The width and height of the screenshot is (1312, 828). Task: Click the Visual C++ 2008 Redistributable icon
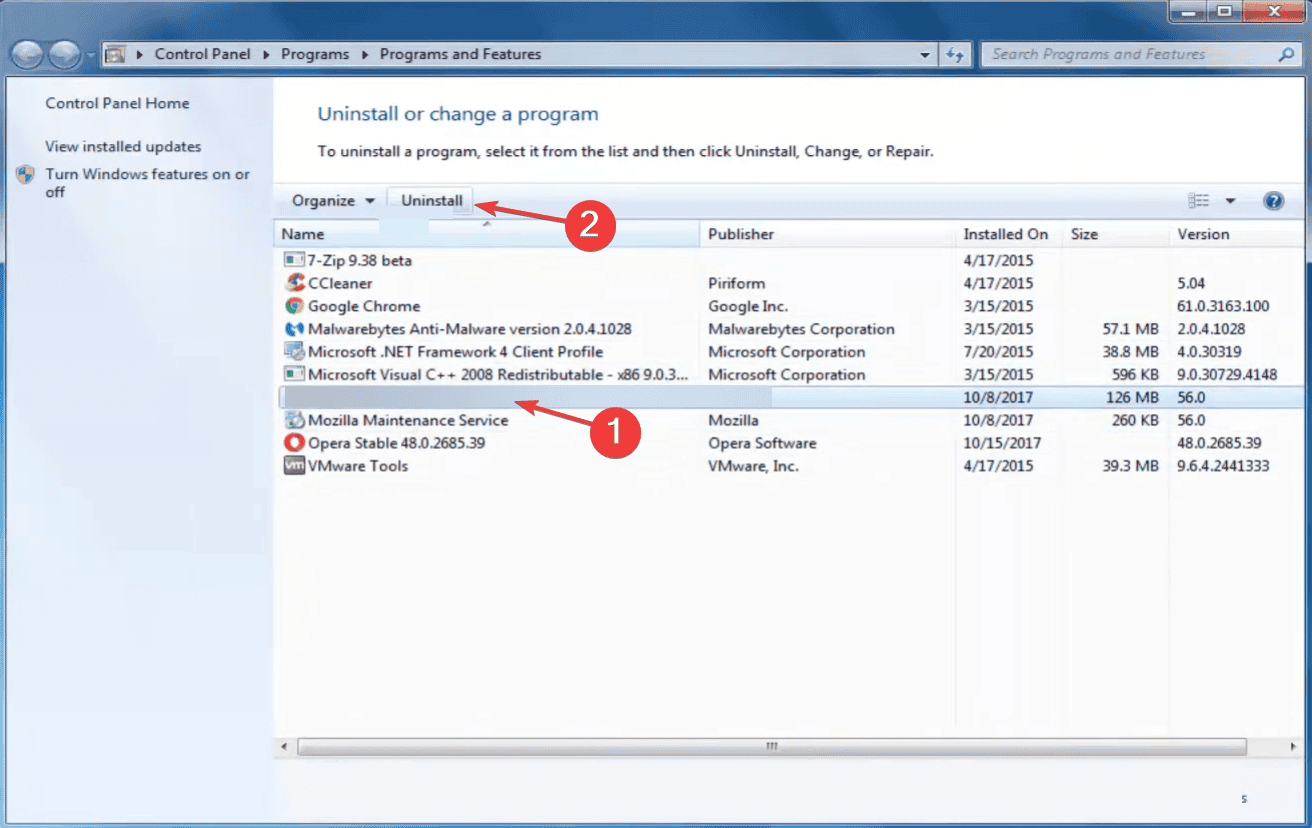(x=294, y=375)
